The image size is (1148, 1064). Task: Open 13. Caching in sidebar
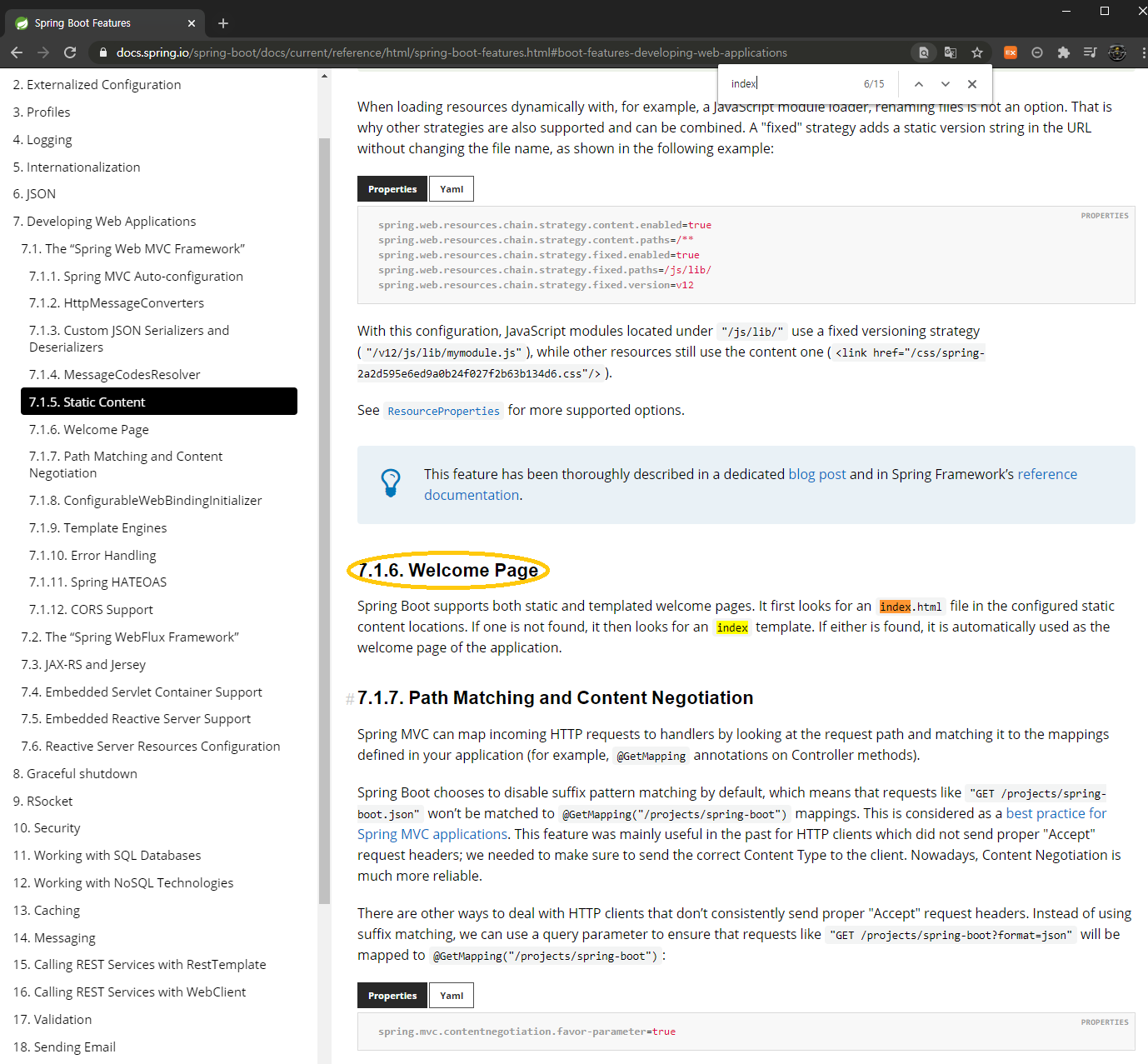pos(47,911)
